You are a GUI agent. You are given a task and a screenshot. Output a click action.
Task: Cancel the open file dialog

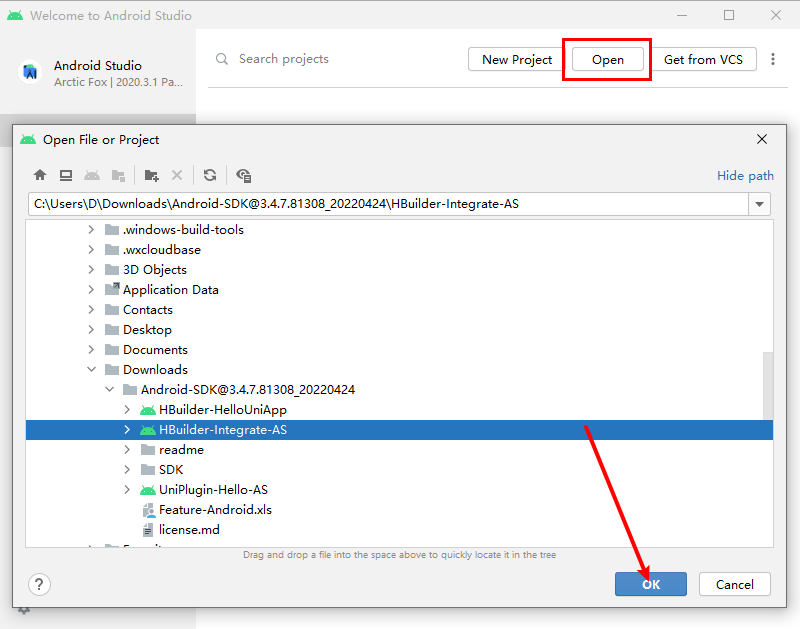[734, 584]
